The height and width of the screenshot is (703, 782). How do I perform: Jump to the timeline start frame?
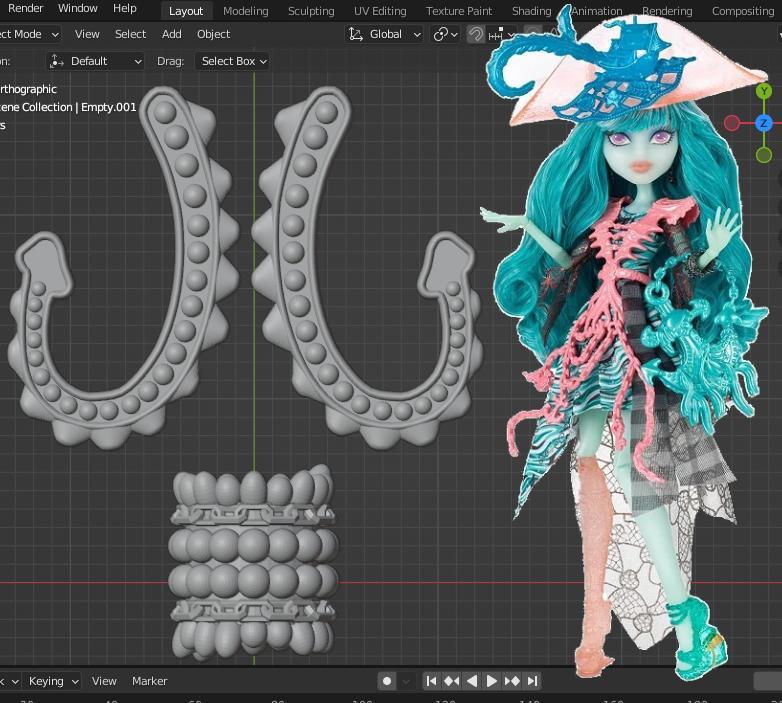(x=432, y=681)
